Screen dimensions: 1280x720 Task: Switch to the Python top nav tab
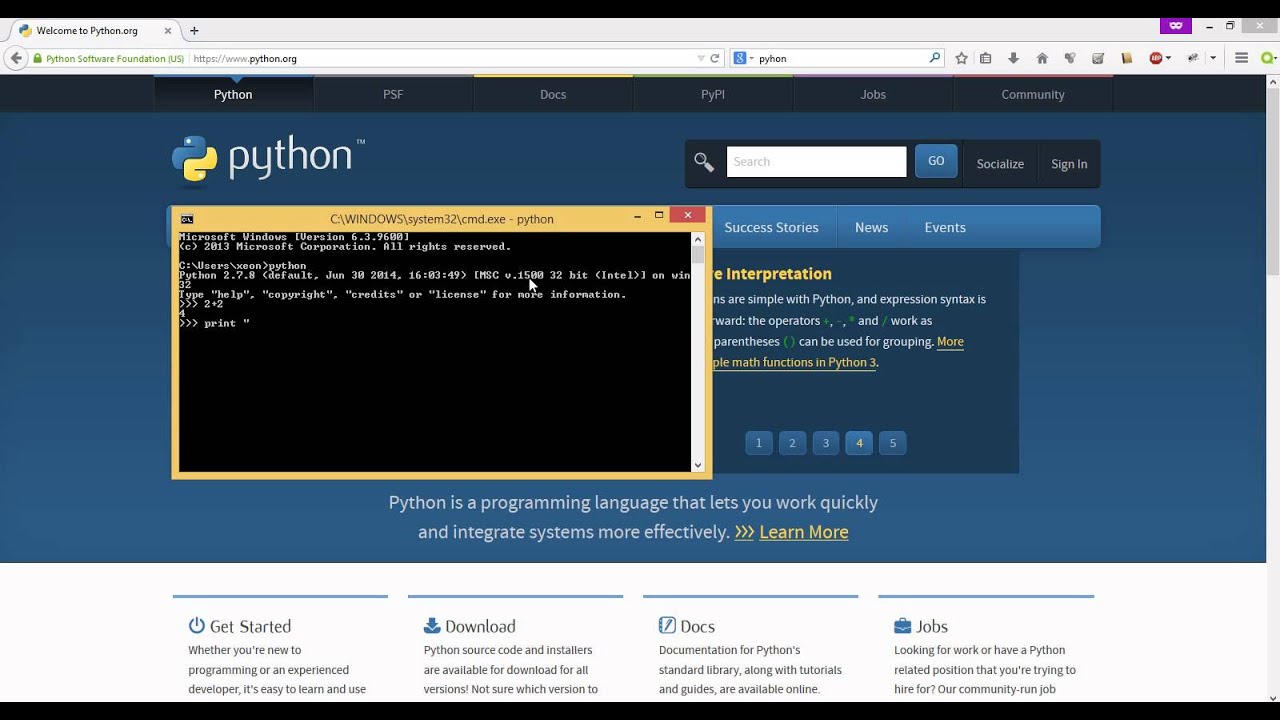pyautogui.click(x=233, y=94)
